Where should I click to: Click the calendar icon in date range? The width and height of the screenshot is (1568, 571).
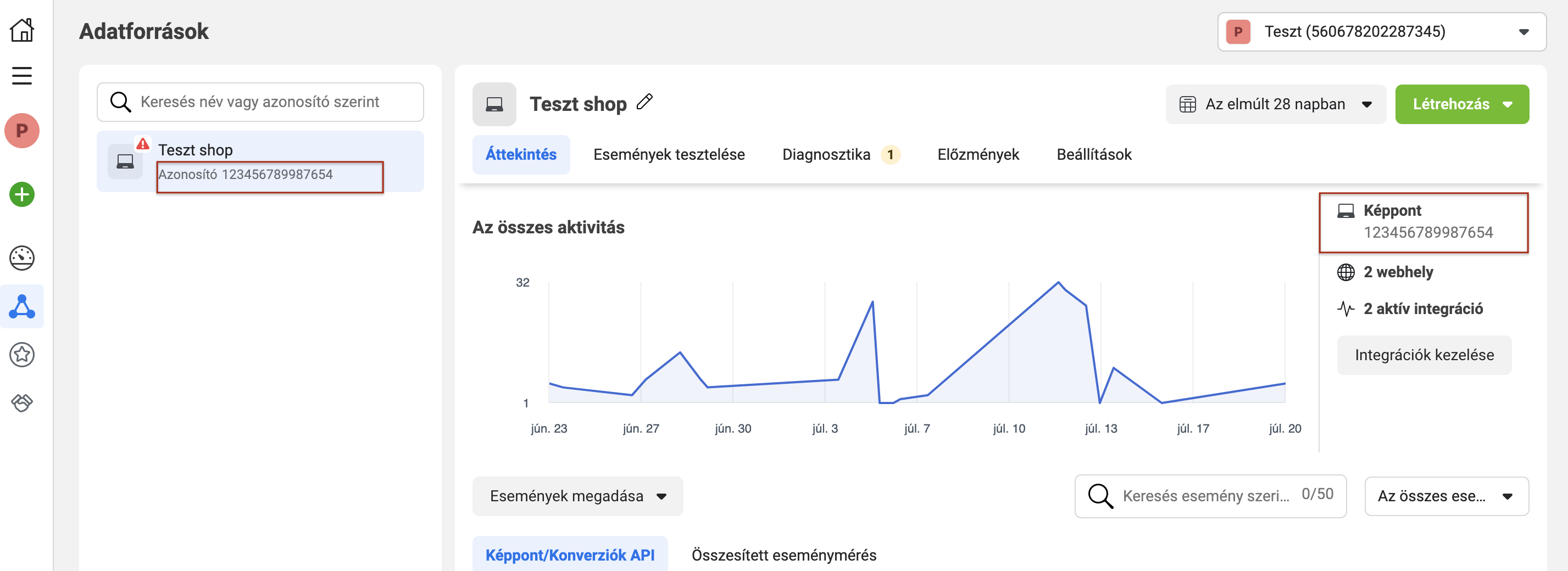point(1187,105)
